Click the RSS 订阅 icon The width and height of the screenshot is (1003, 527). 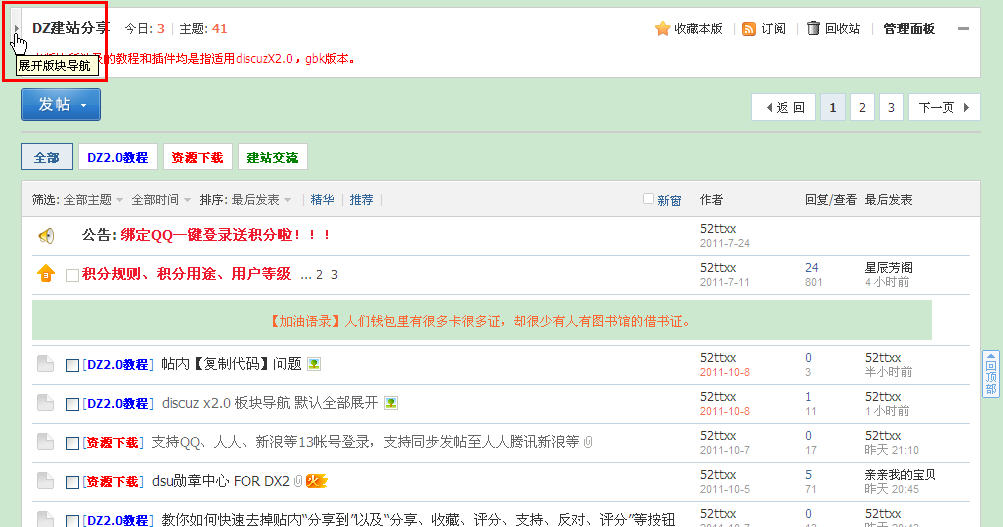(x=748, y=29)
